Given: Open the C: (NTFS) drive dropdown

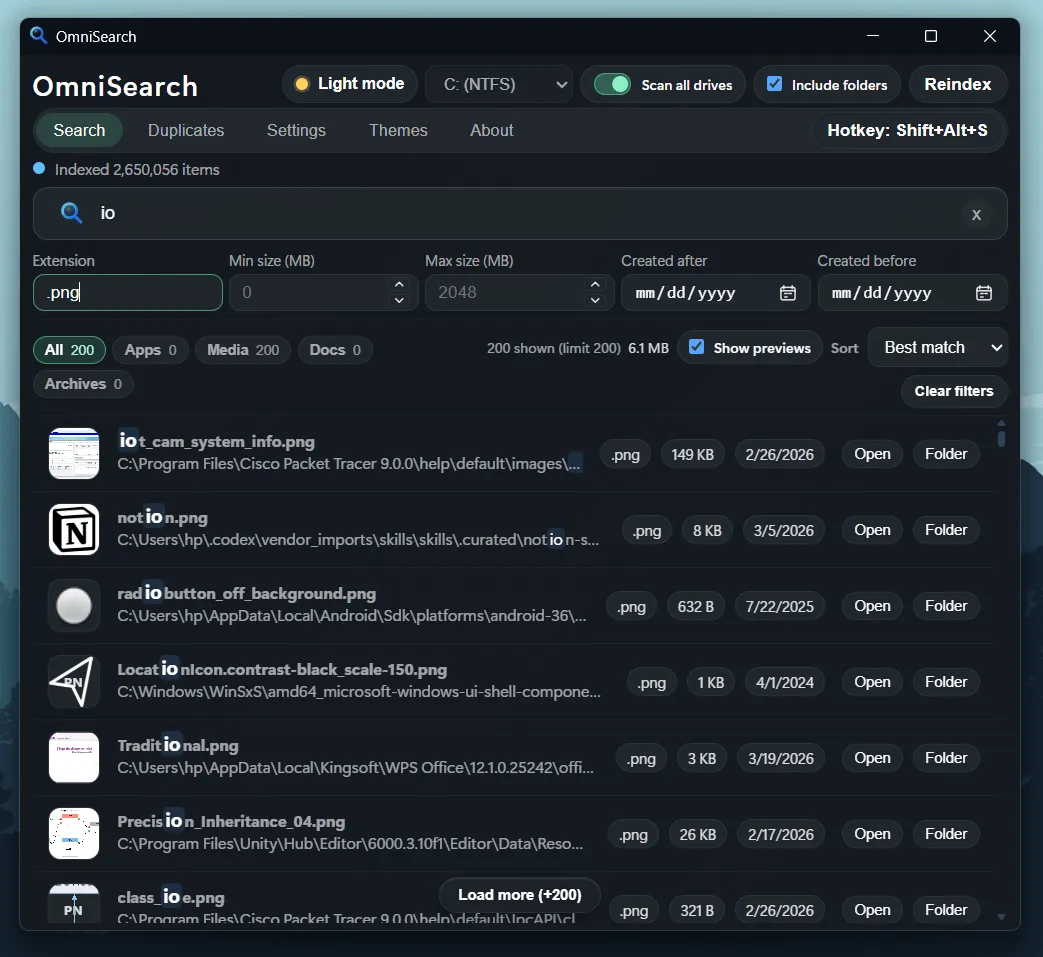Looking at the screenshot, I should [x=499, y=84].
